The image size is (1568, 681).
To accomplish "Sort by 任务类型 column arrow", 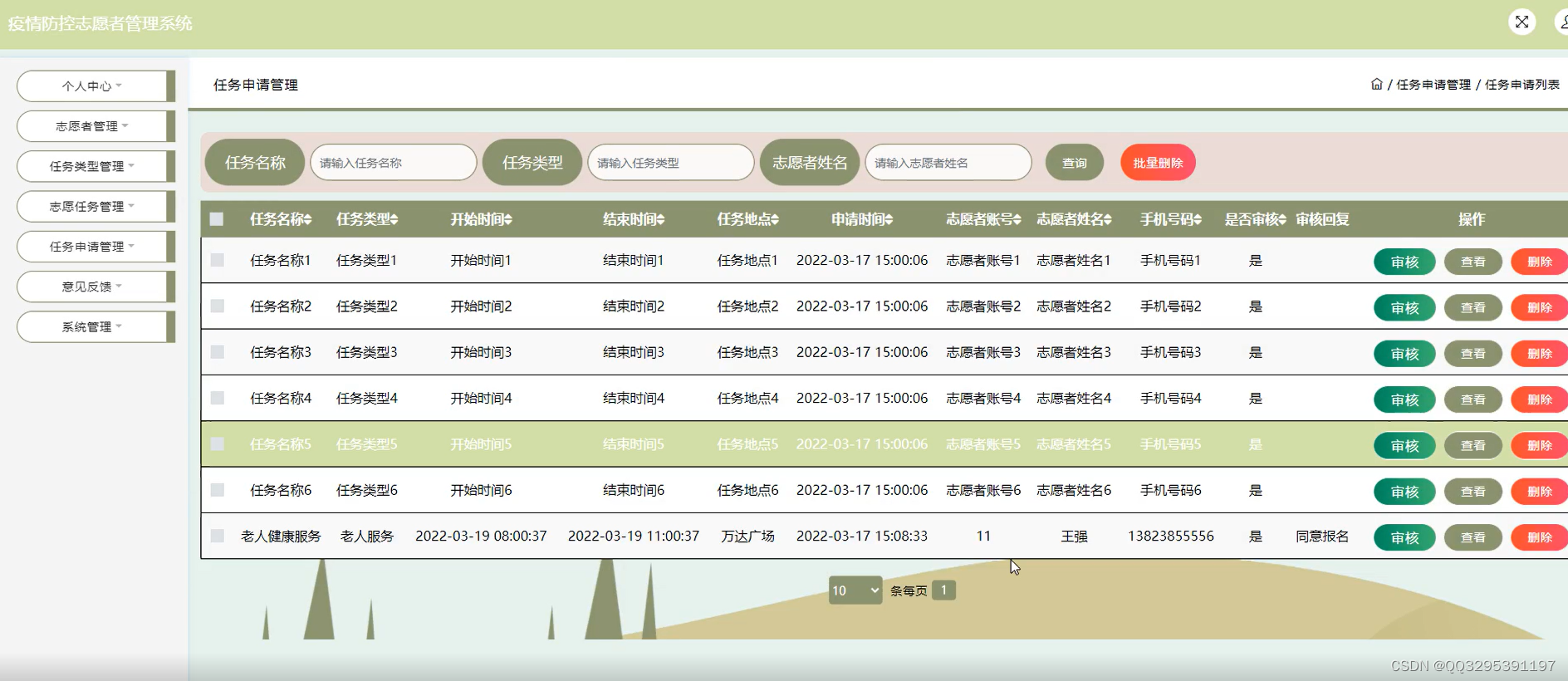I will tap(394, 219).
